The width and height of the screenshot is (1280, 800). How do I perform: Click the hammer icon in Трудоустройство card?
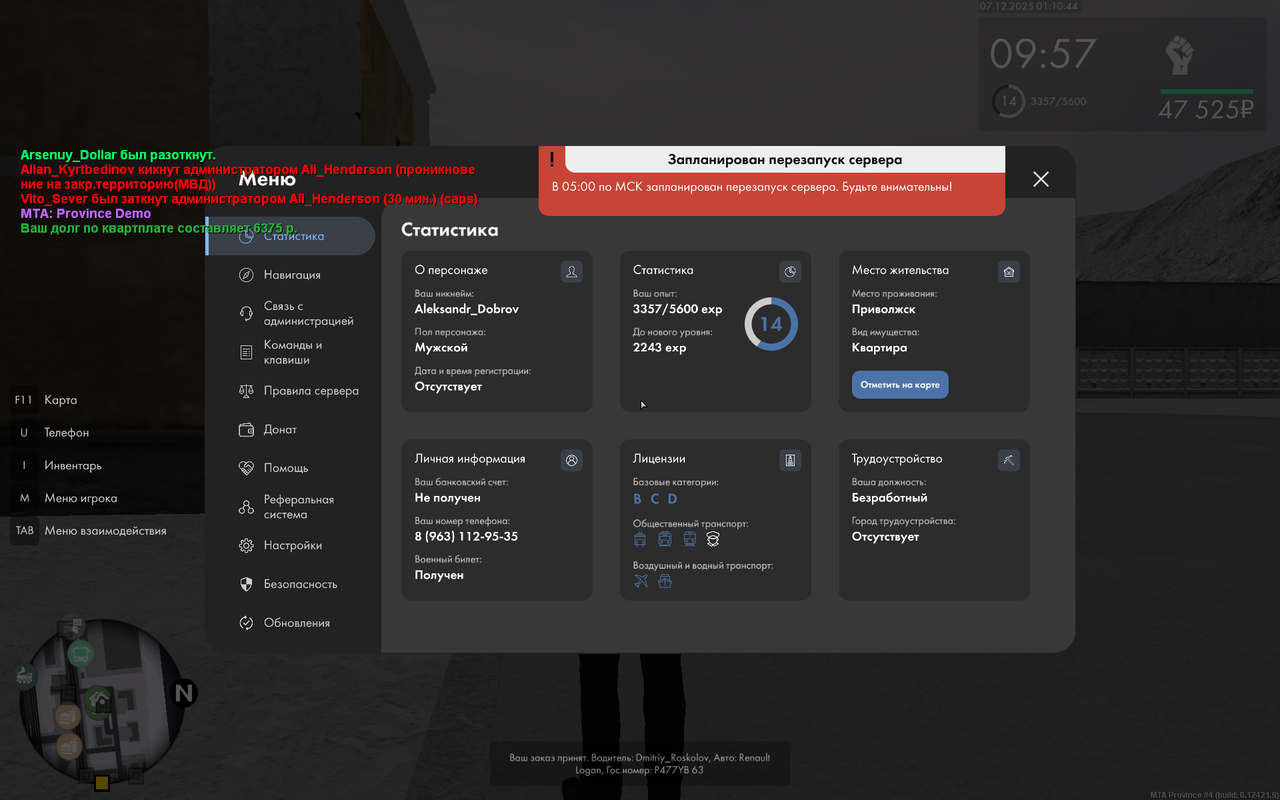[1009, 460]
